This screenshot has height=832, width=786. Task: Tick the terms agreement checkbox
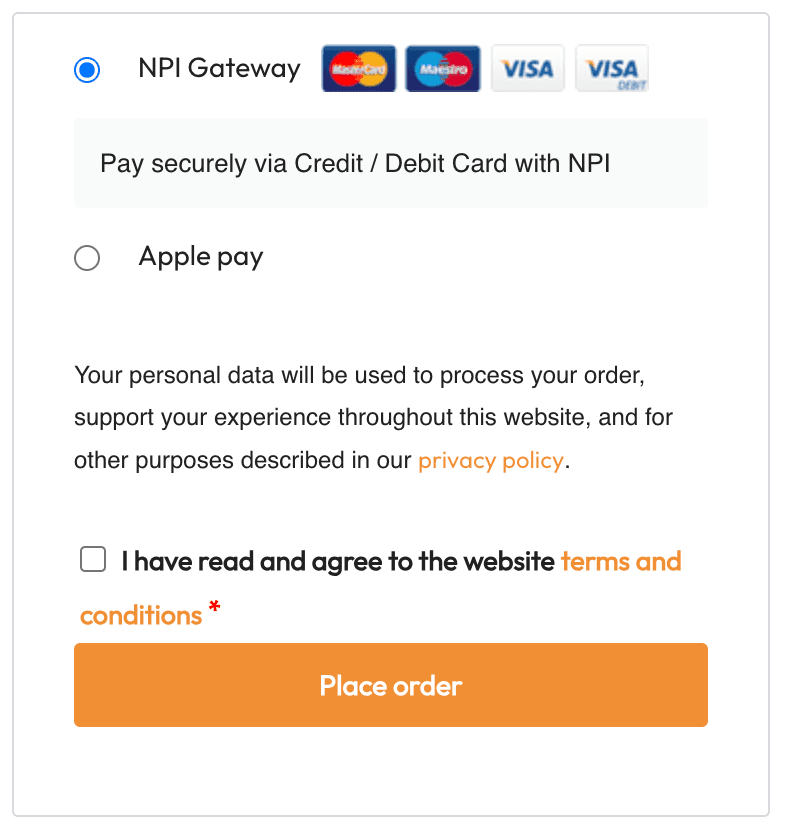[x=93, y=560]
